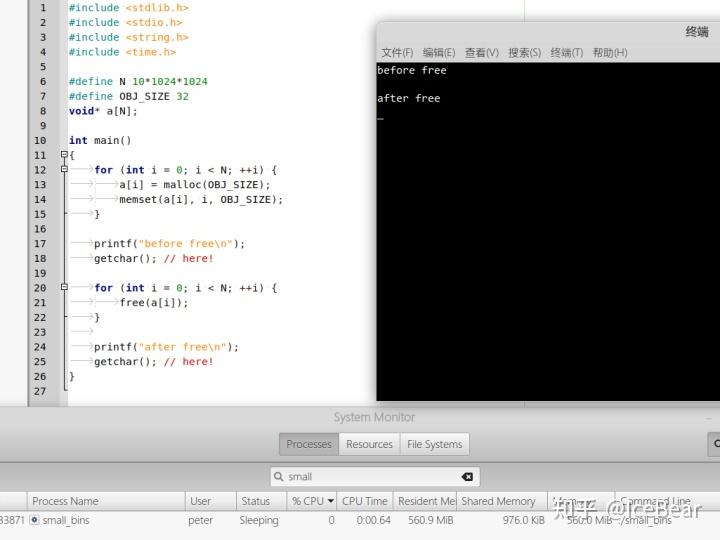The width and height of the screenshot is (720, 540).
Task: Sort by Resident Memory column header
Action: click(x=427, y=501)
